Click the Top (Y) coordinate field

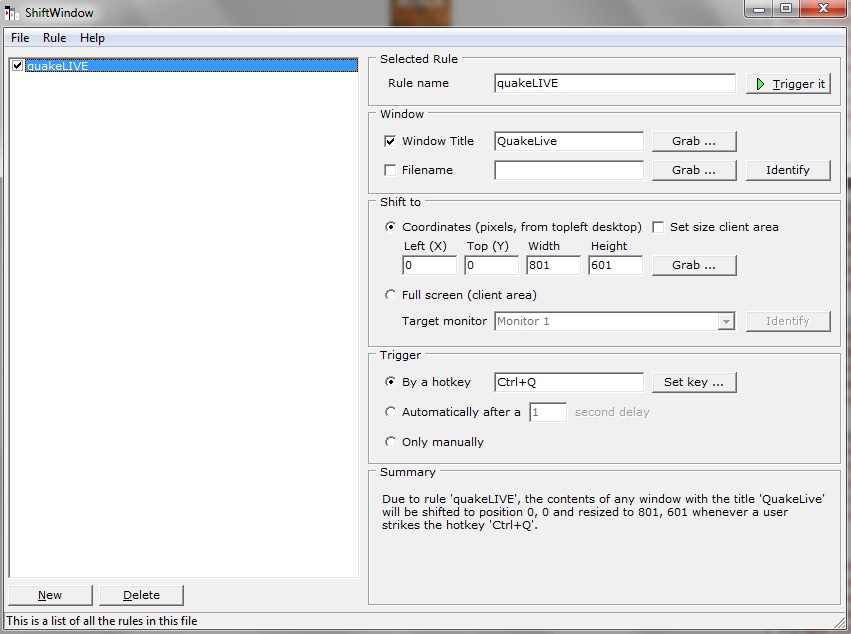click(x=491, y=265)
